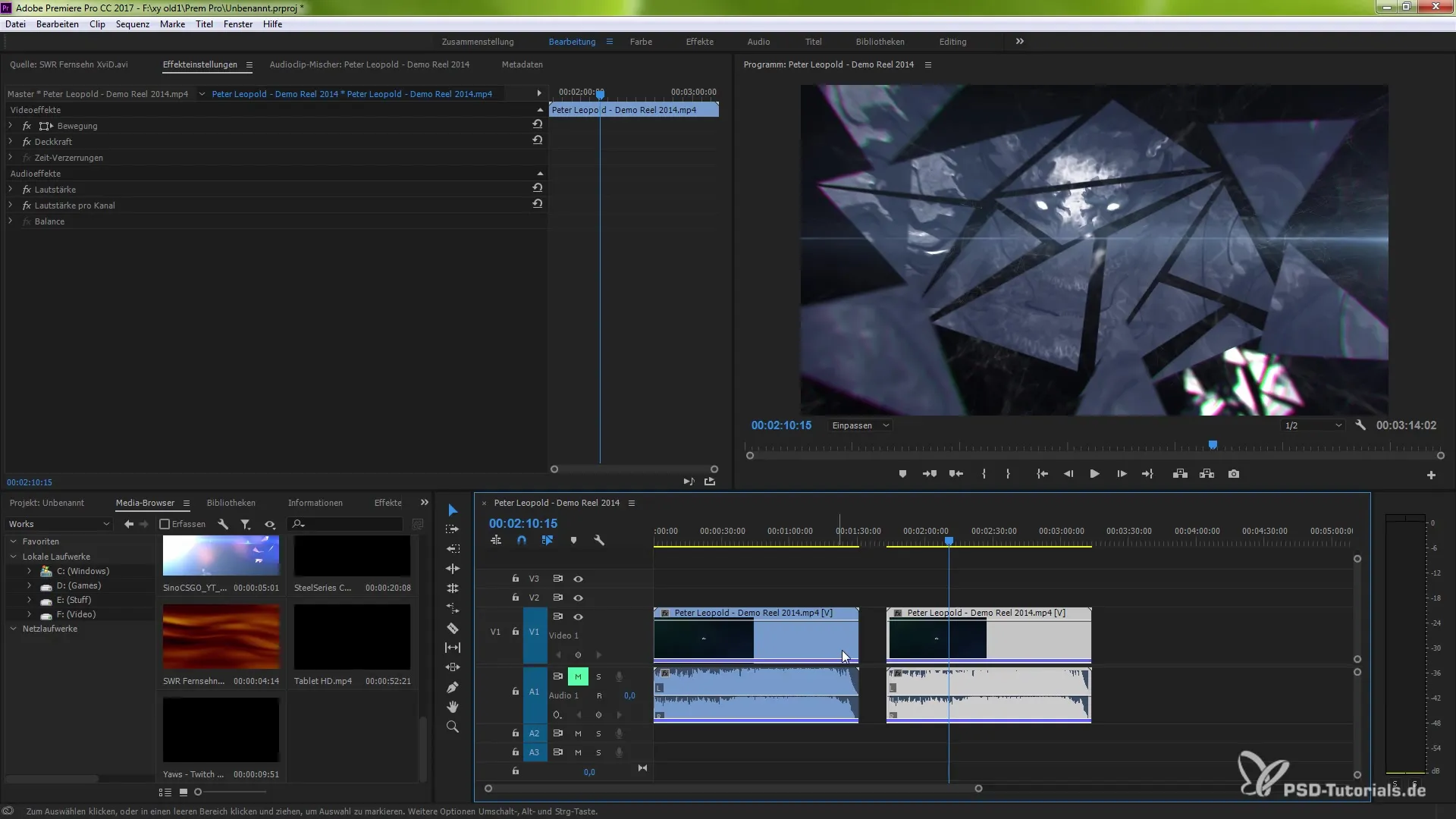Image resolution: width=1456 pixels, height=819 pixels.
Task: Step forward one frame
Action: pos(1122,474)
